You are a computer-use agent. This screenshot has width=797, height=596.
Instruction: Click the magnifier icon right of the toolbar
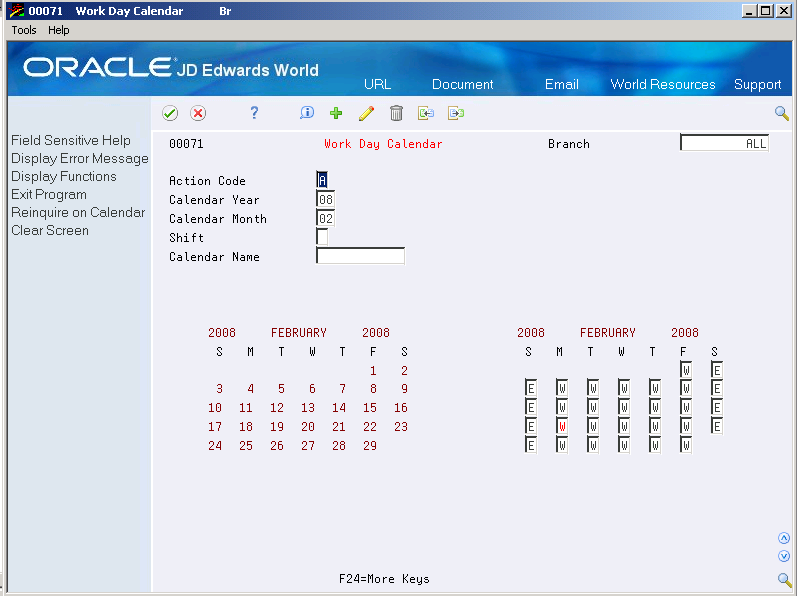tap(782, 113)
